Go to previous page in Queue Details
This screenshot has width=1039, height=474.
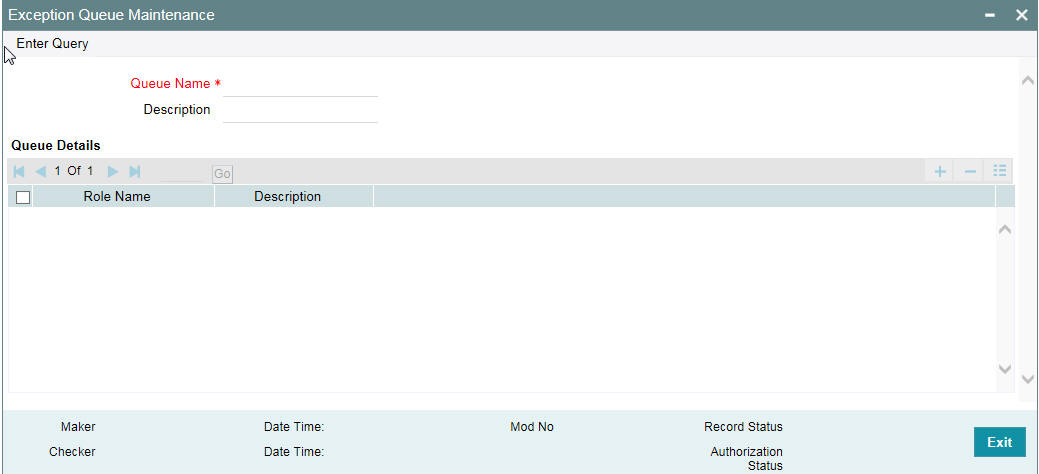(x=40, y=172)
